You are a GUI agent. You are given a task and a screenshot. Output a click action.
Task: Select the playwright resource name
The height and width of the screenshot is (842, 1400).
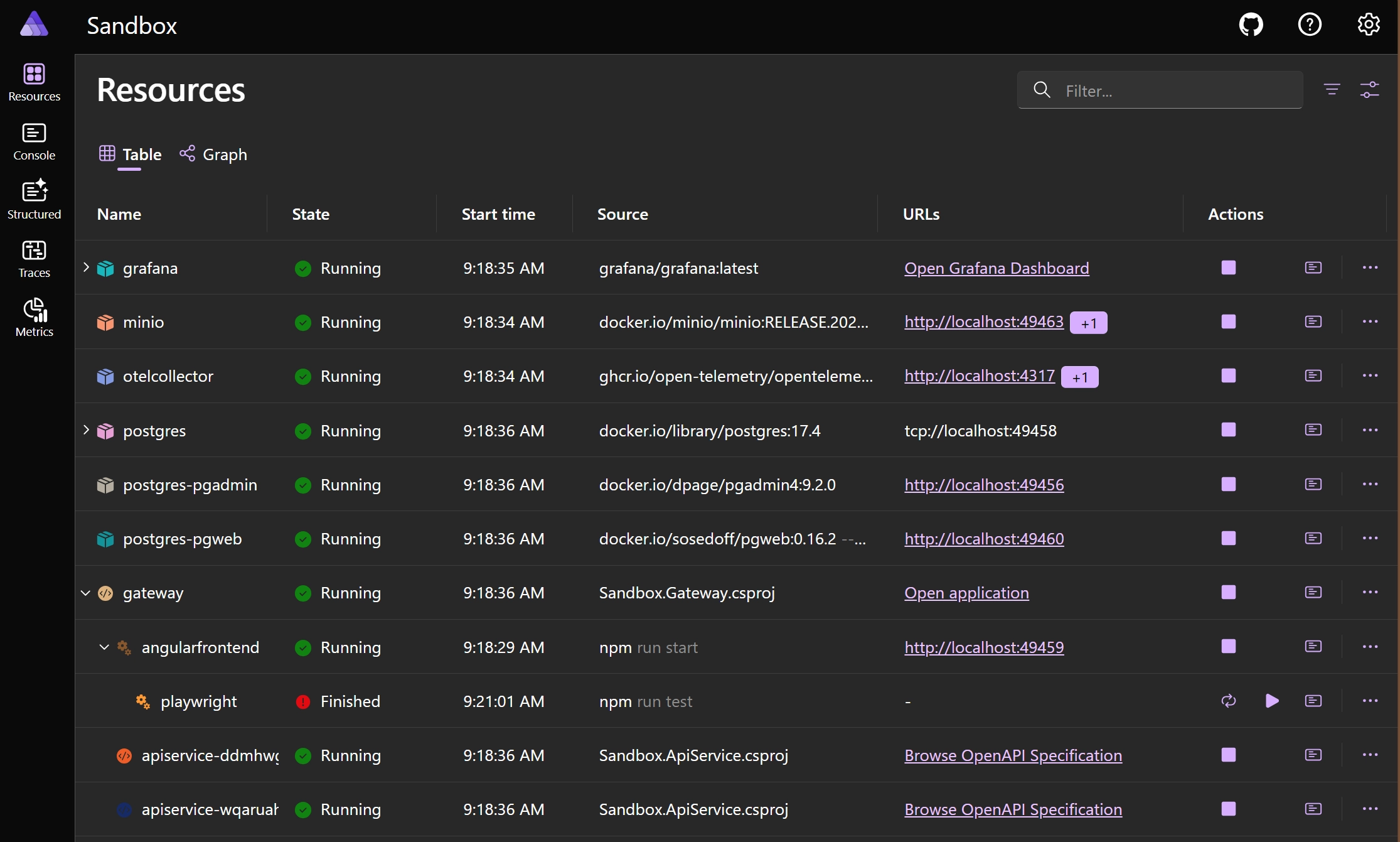pos(198,701)
